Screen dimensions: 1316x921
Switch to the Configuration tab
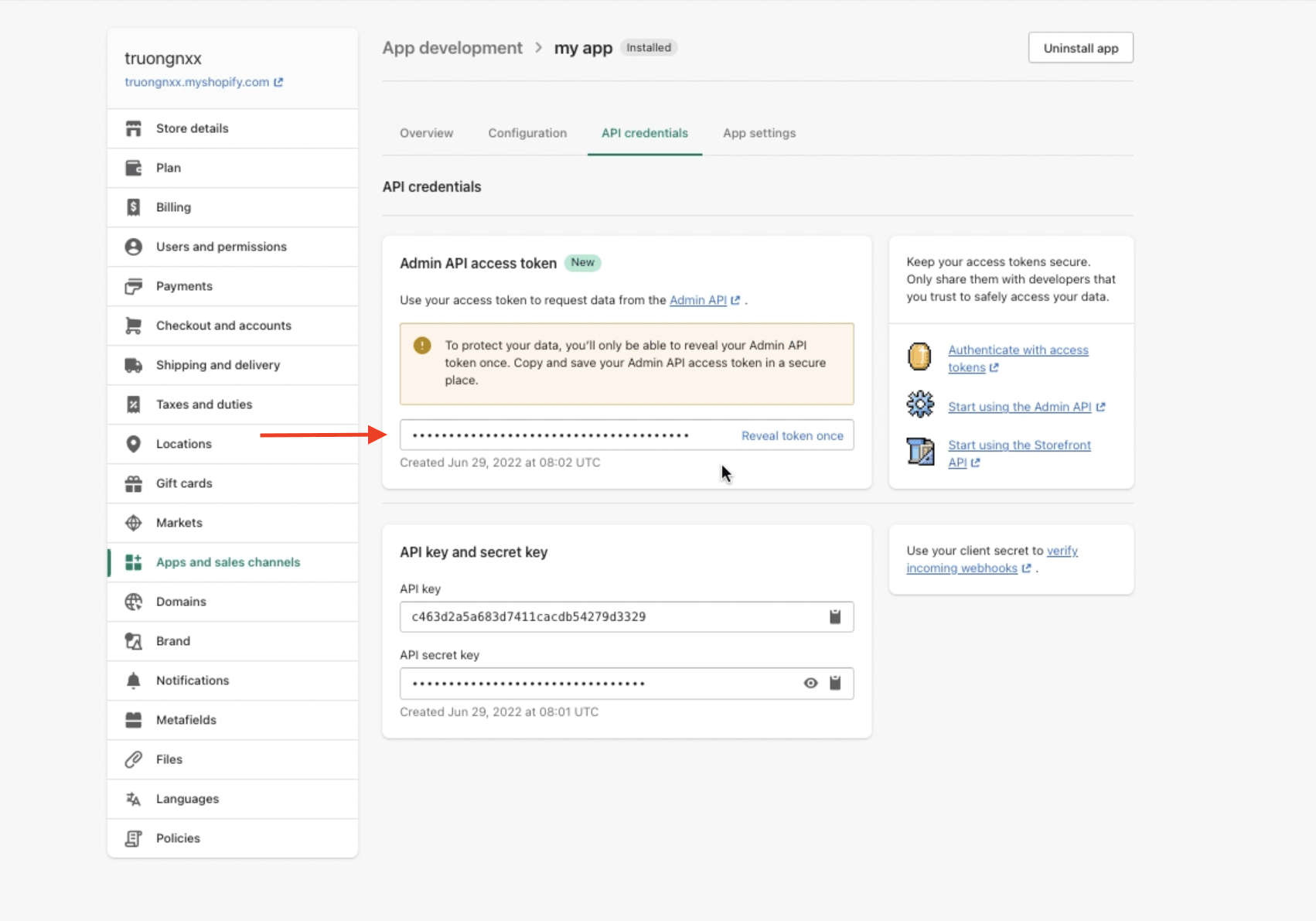[x=527, y=133]
